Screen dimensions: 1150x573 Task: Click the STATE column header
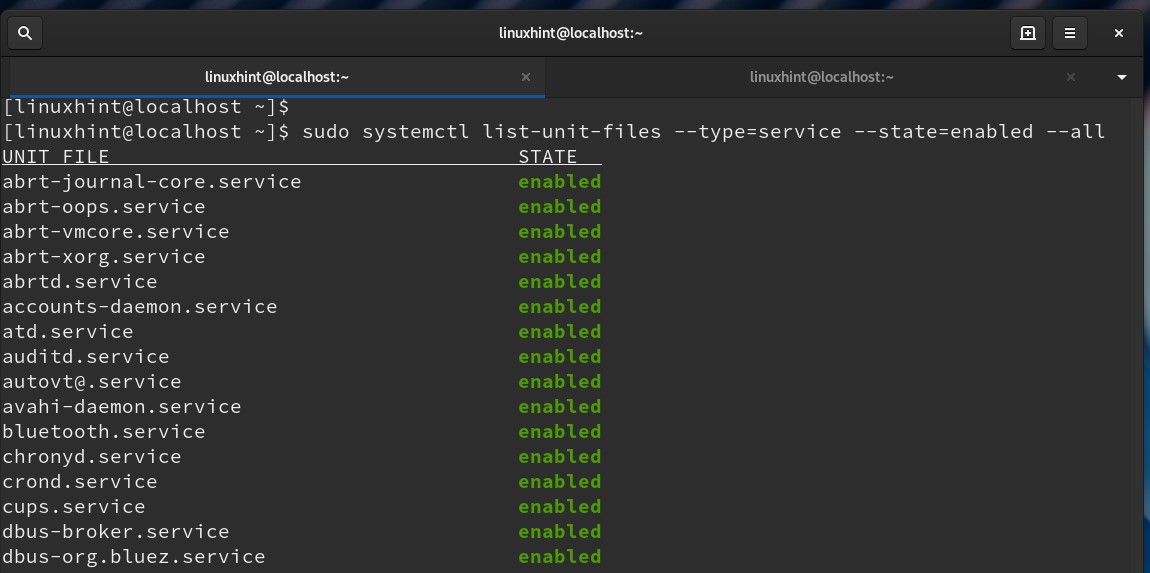click(548, 157)
